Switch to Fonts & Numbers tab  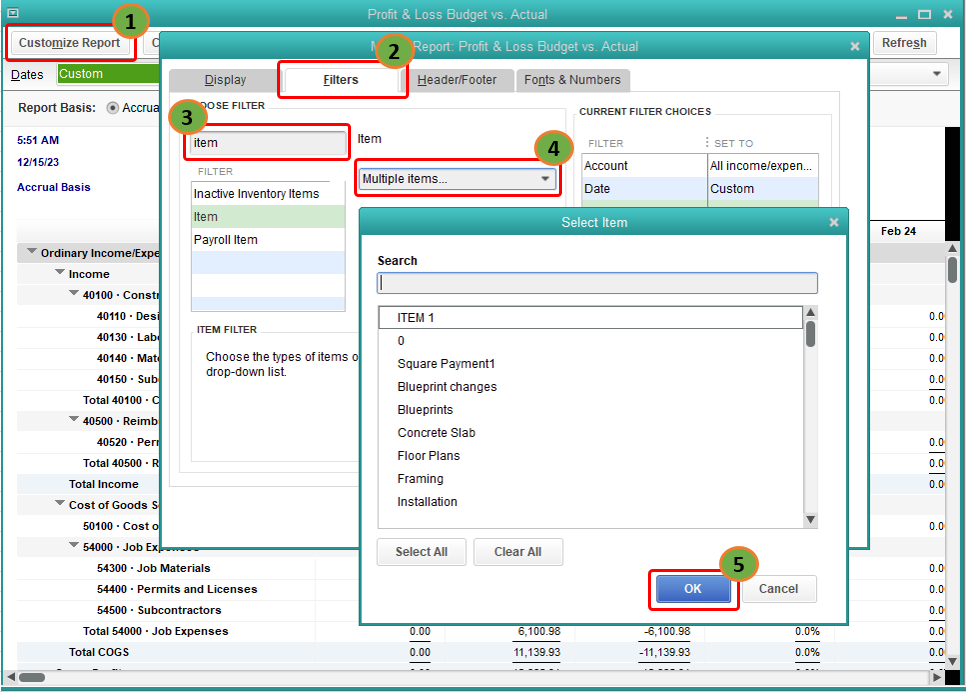572,80
